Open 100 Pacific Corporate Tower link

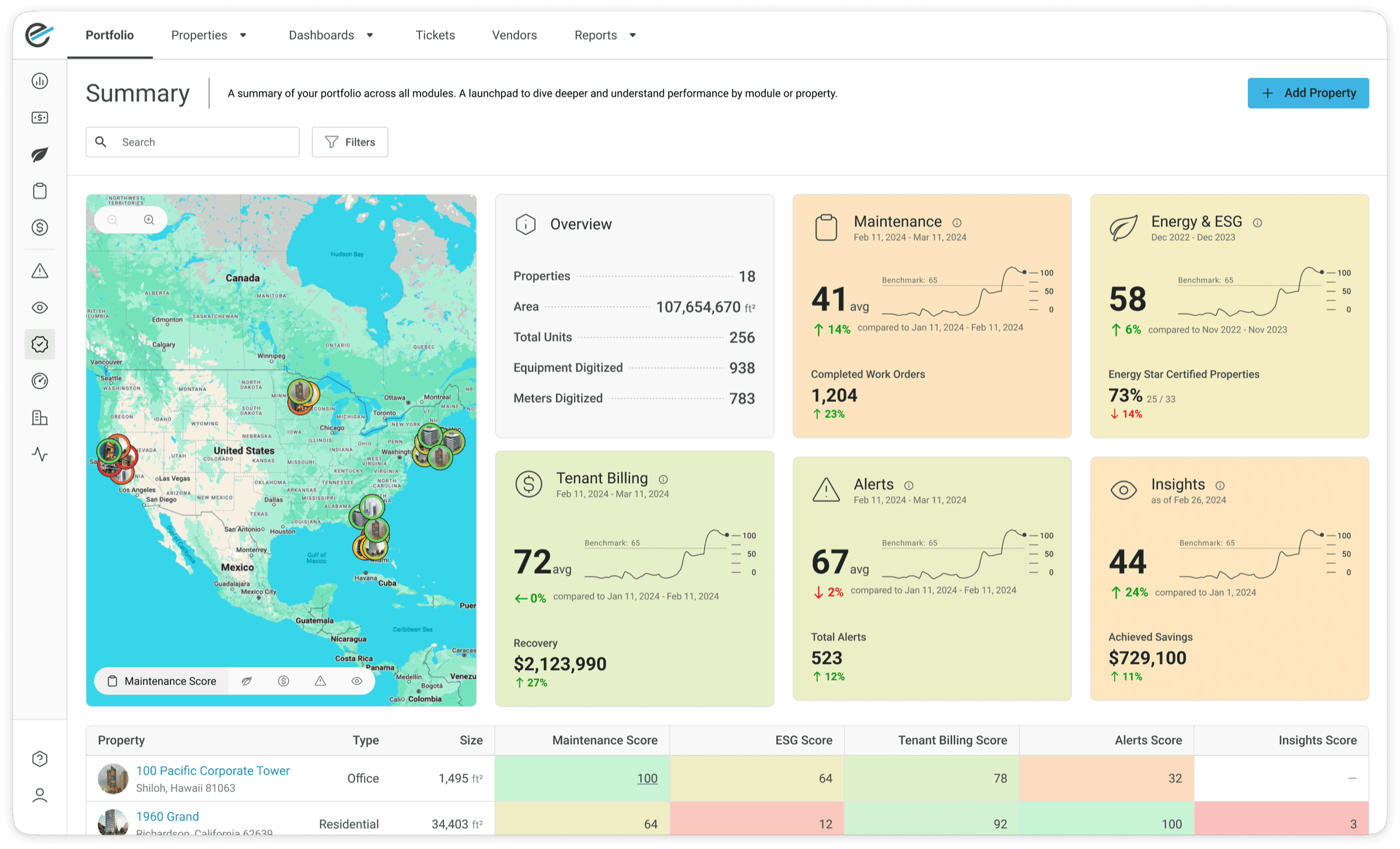[213, 770]
